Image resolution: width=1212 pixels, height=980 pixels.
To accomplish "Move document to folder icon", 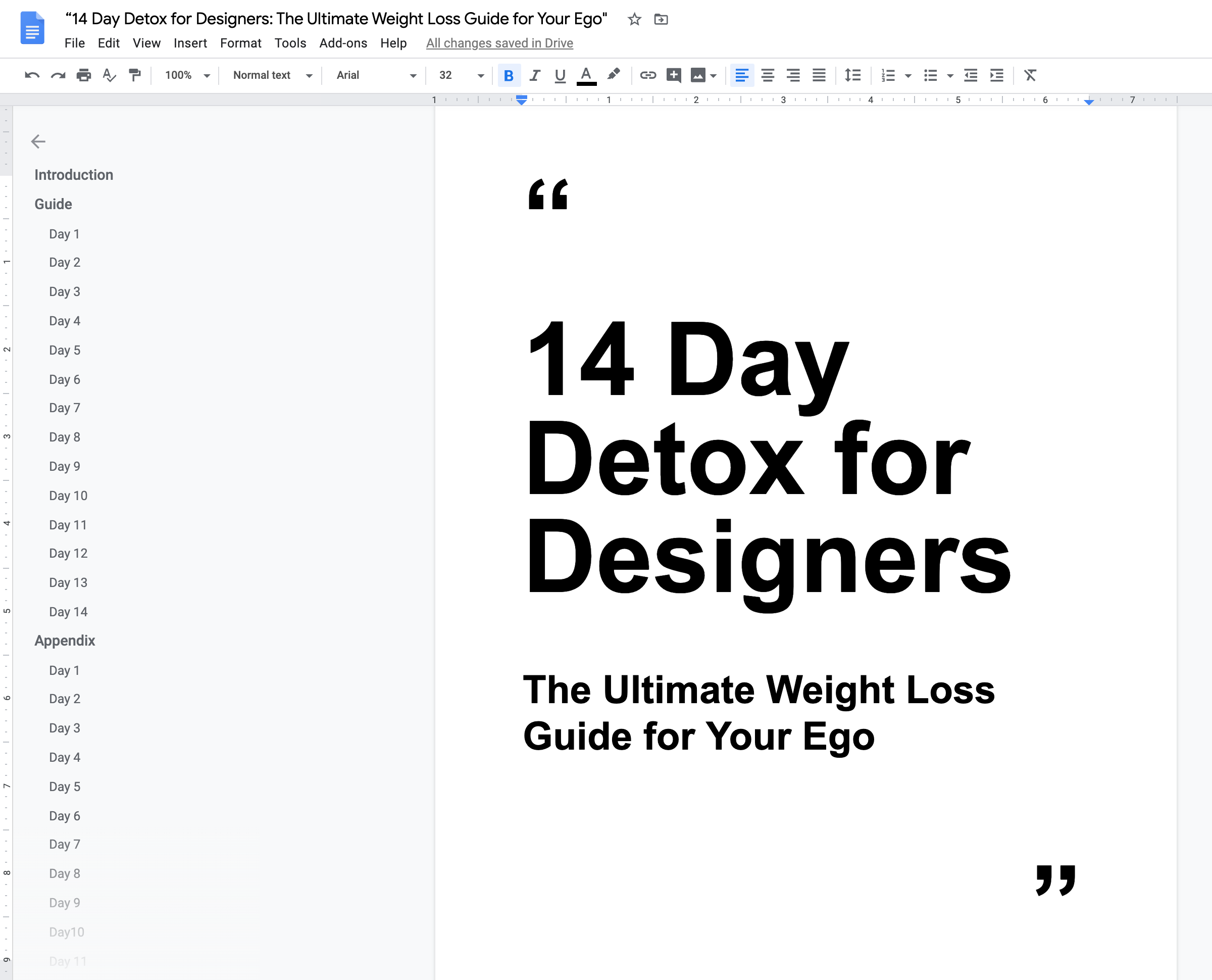I will pyautogui.click(x=661, y=20).
